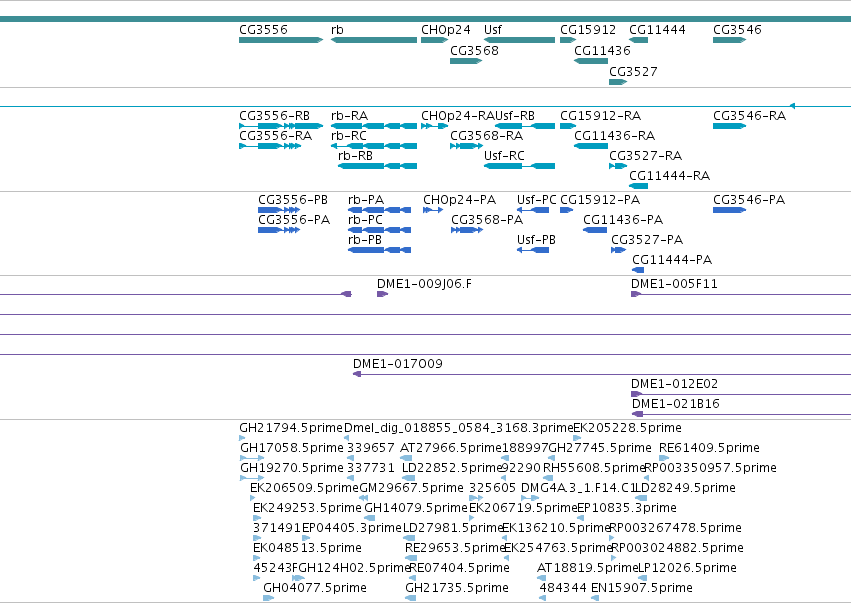The height and width of the screenshot is (603, 851).
Task: Click EST GH04077.5prime
Action: [269, 598]
